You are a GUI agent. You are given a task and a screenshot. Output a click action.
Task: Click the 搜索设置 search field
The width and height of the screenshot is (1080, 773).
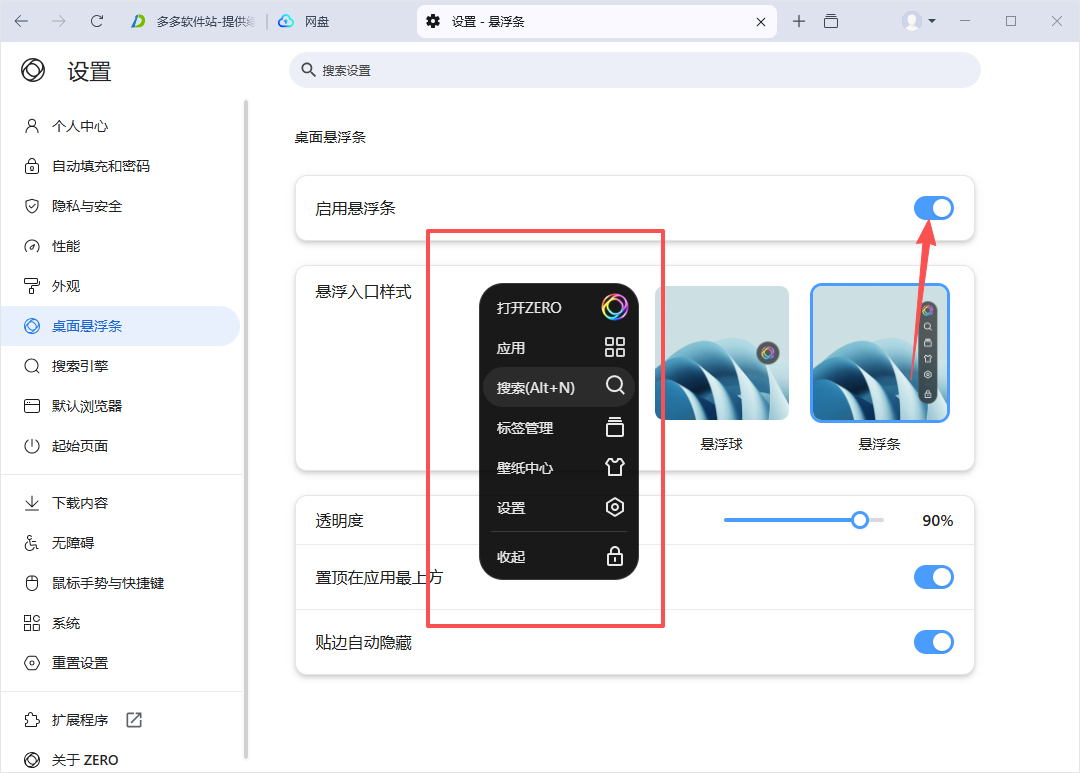tap(634, 70)
